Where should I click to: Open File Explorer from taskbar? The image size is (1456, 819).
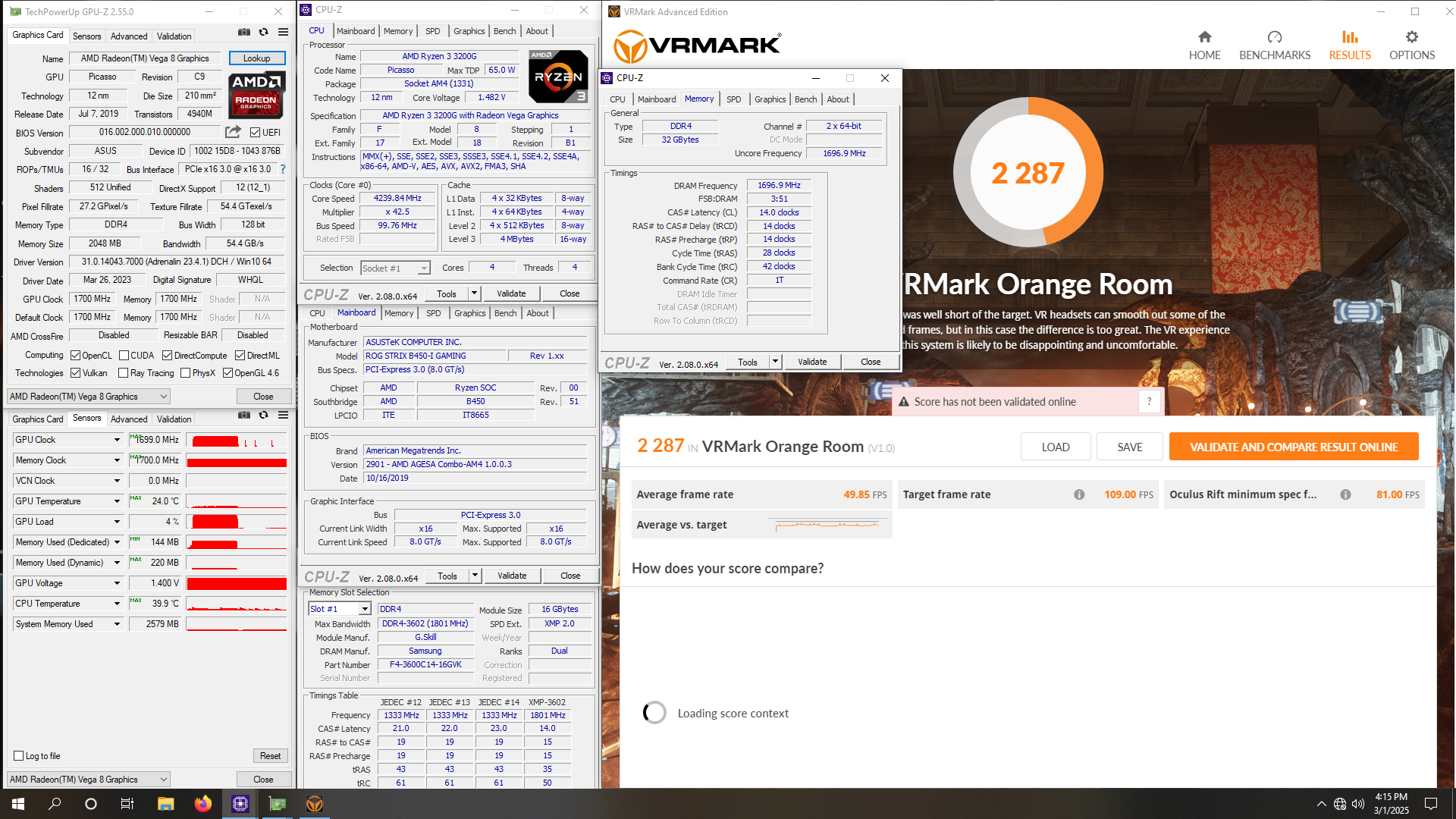click(165, 804)
